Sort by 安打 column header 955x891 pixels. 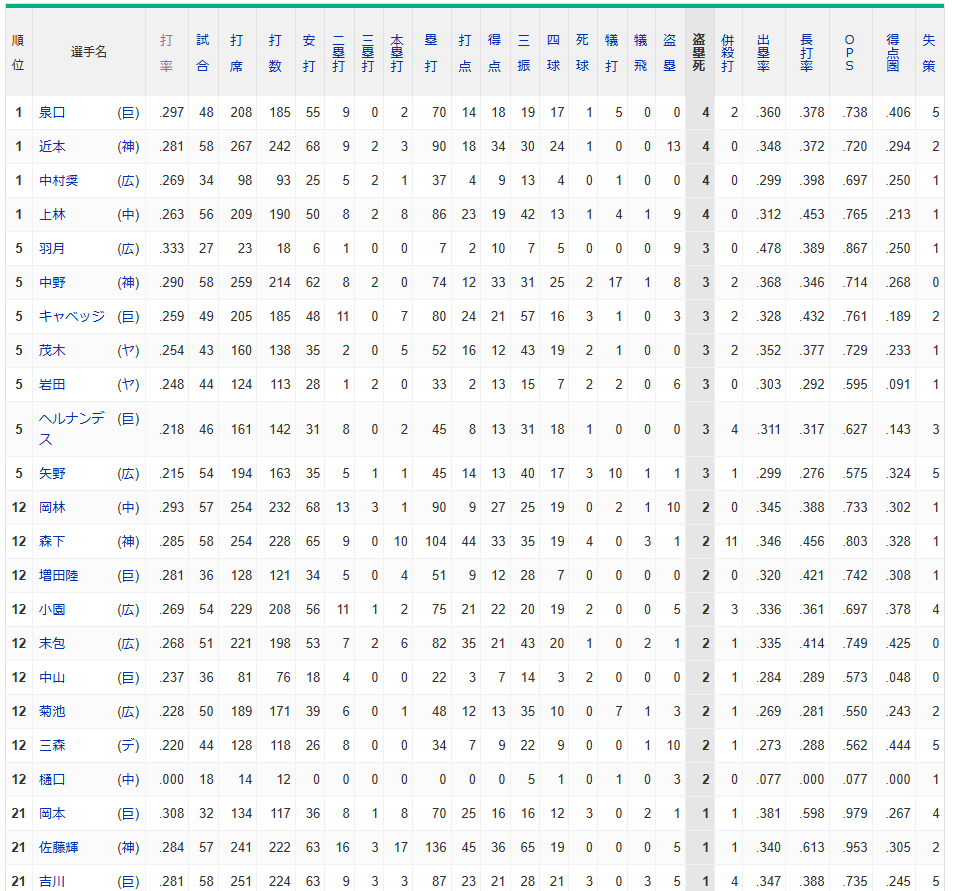coord(309,53)
